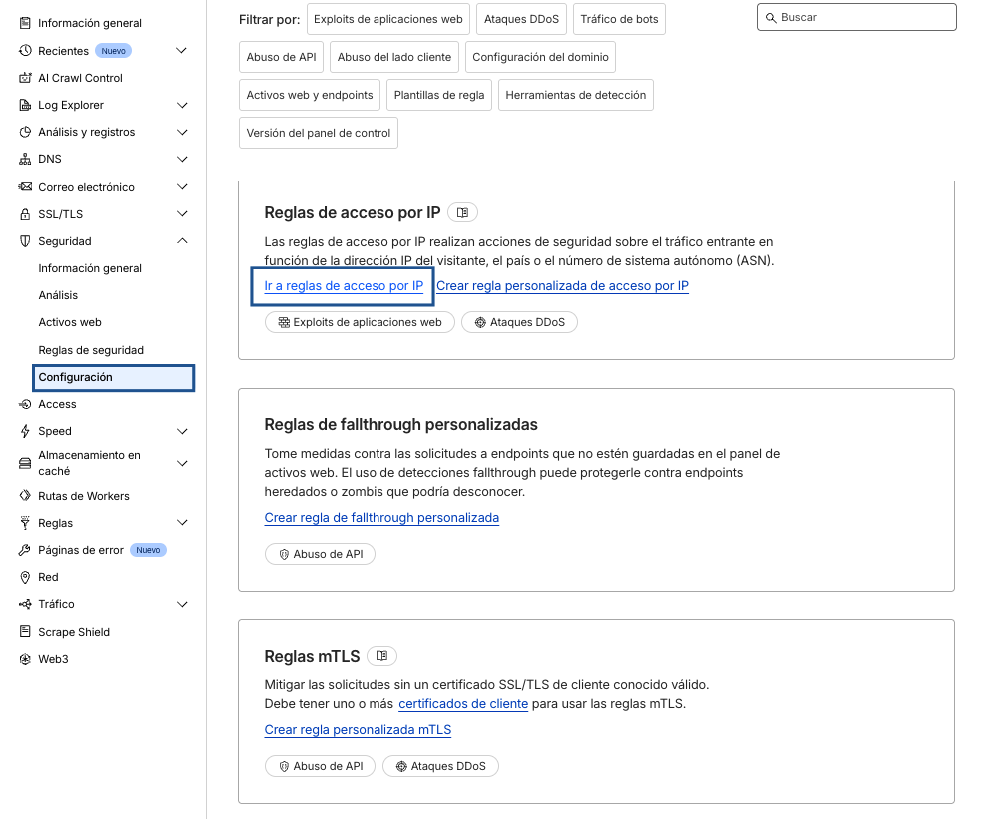Expand the Speed section chevron
The image size is (986, 819).
(x=182, y=431)
